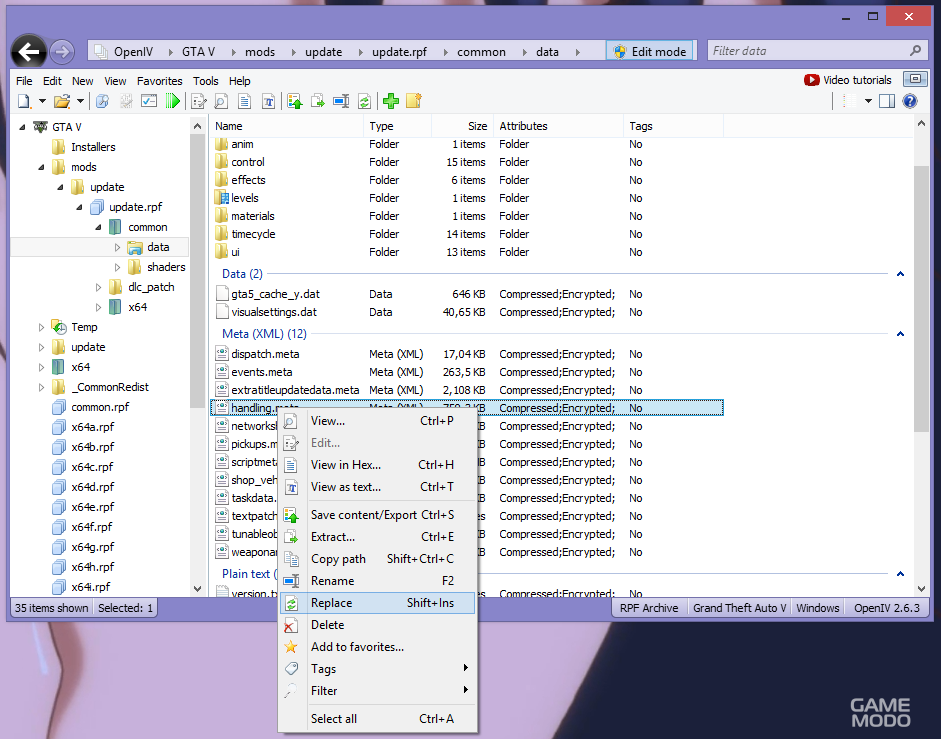This screenshot has height=739, width=941.
Task: Open the File menu
Action: click(24, 81)
